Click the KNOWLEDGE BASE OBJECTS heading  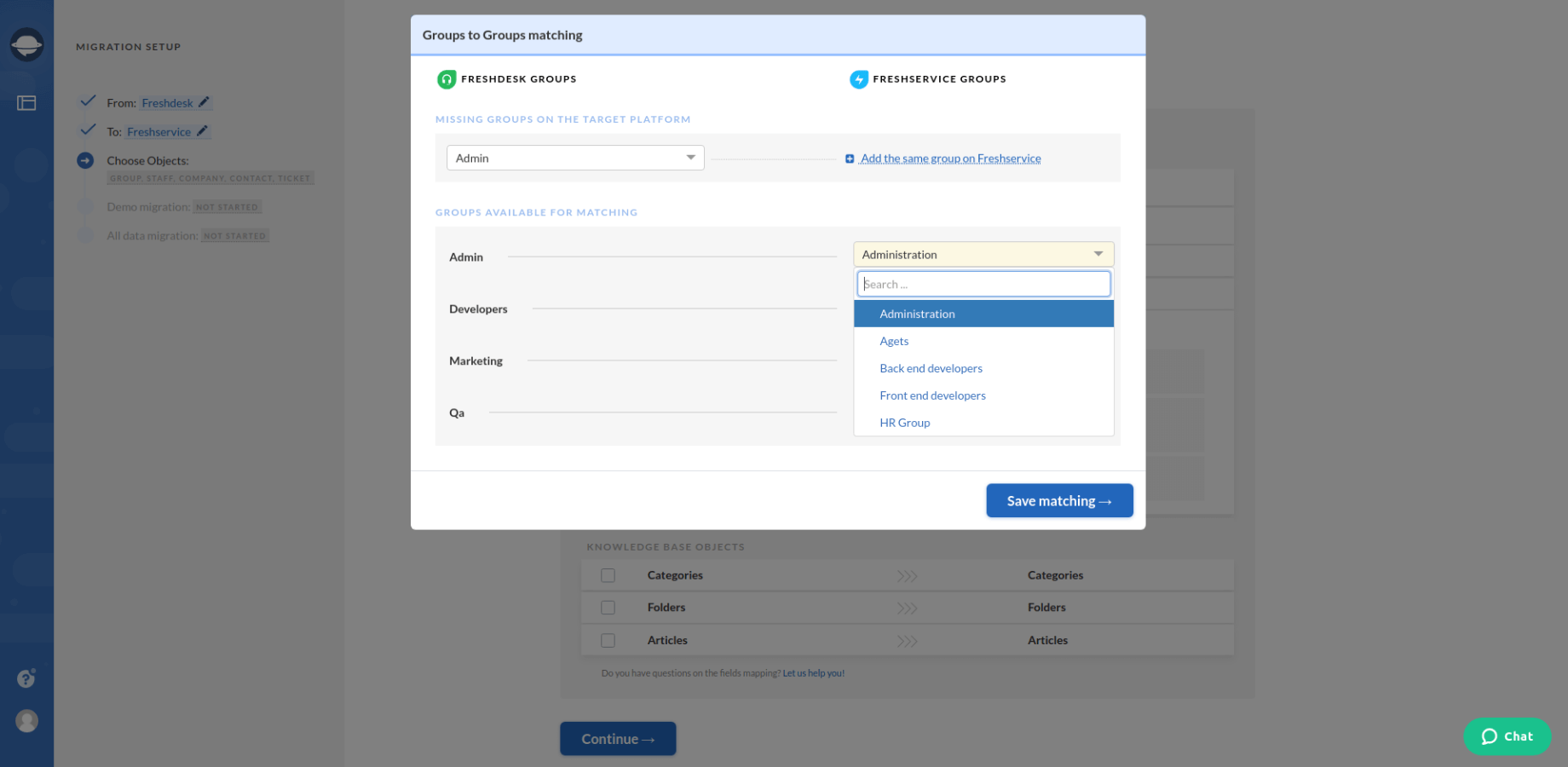[666, 547]
